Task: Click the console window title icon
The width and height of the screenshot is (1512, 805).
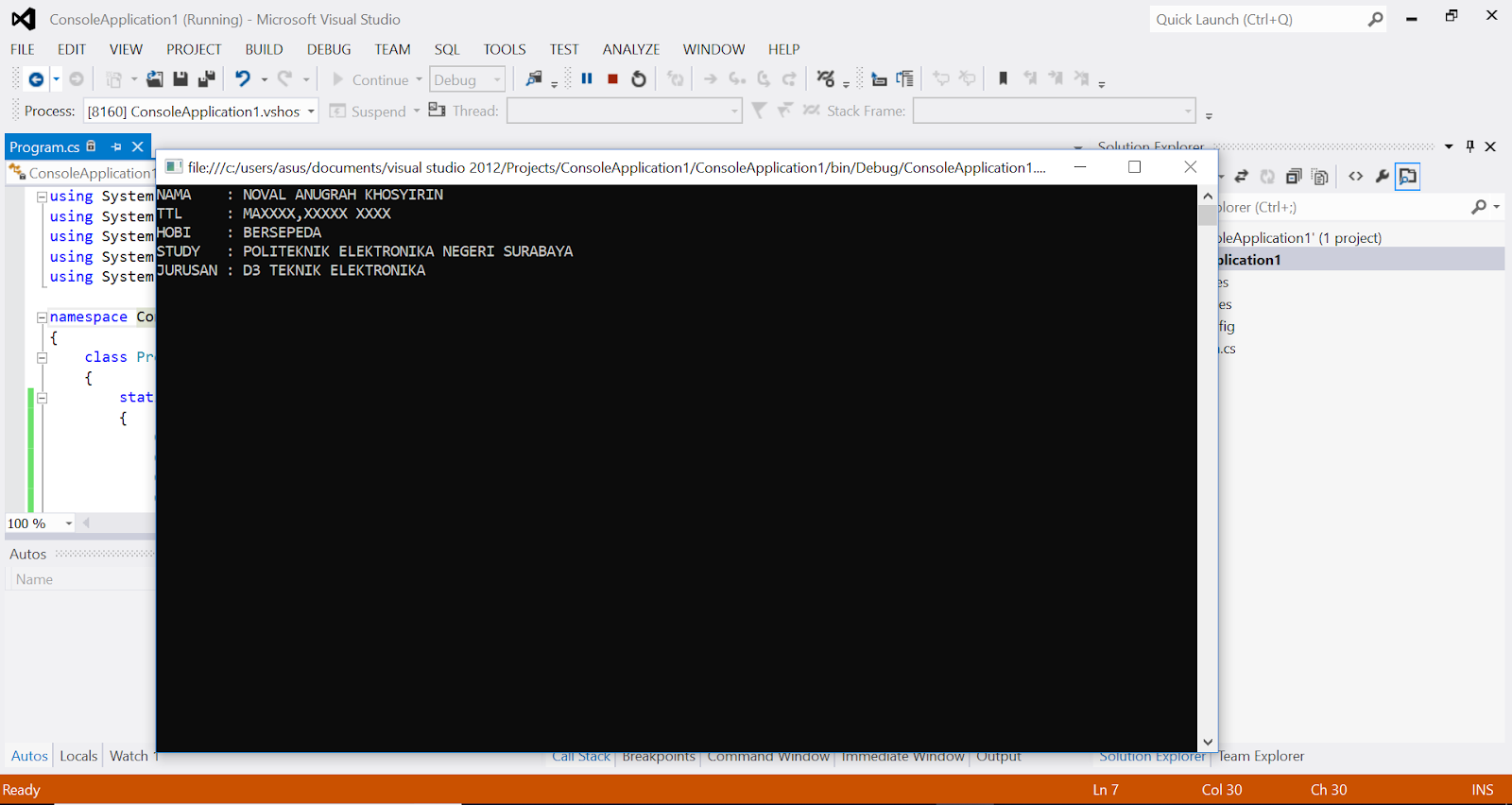Action: pos(174,167)
